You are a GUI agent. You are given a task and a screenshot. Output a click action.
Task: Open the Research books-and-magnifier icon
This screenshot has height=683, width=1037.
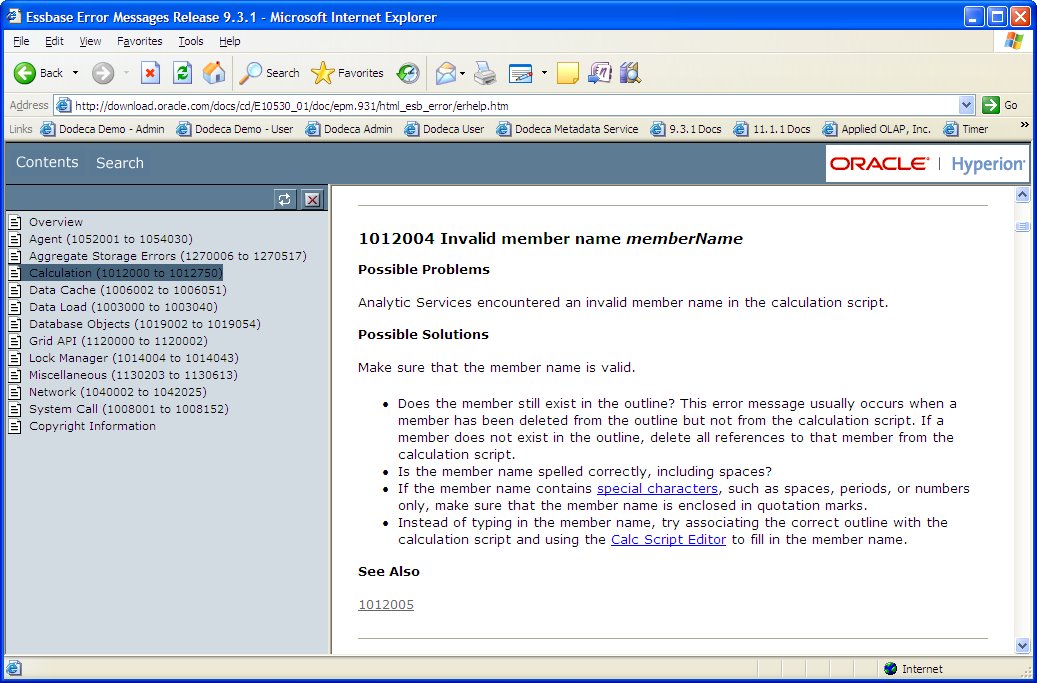[x=631, y=73]
